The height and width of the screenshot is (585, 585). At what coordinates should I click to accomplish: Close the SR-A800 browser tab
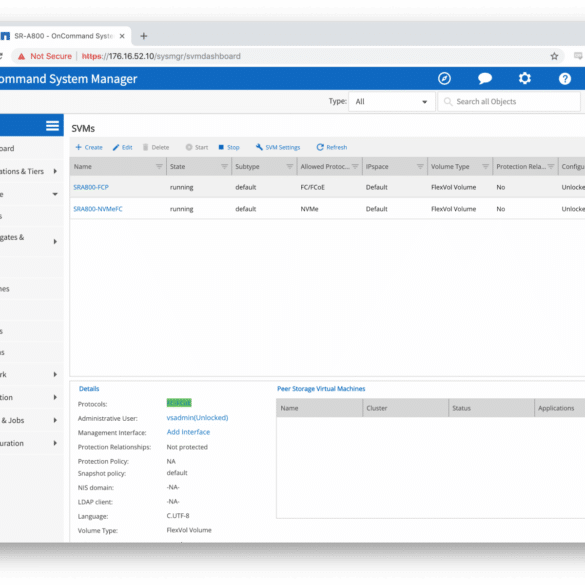tap(122, 36)
